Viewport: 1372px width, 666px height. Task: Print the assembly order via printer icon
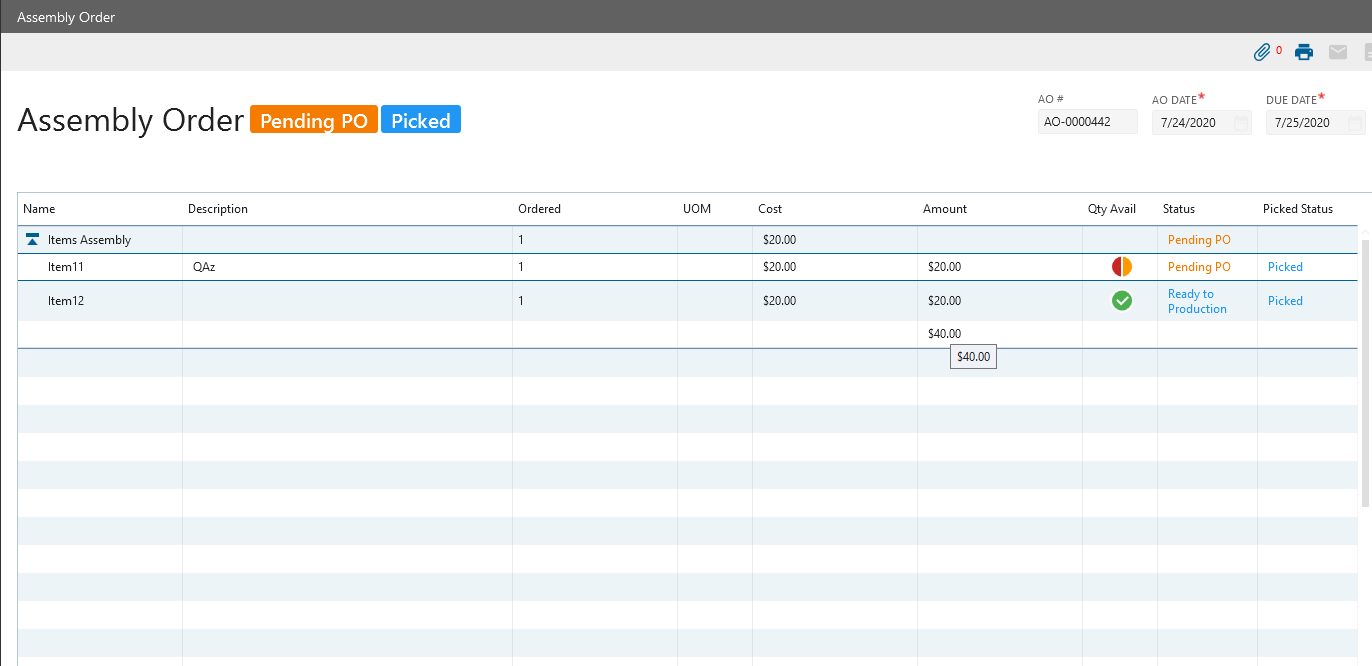coord(1304,52)
